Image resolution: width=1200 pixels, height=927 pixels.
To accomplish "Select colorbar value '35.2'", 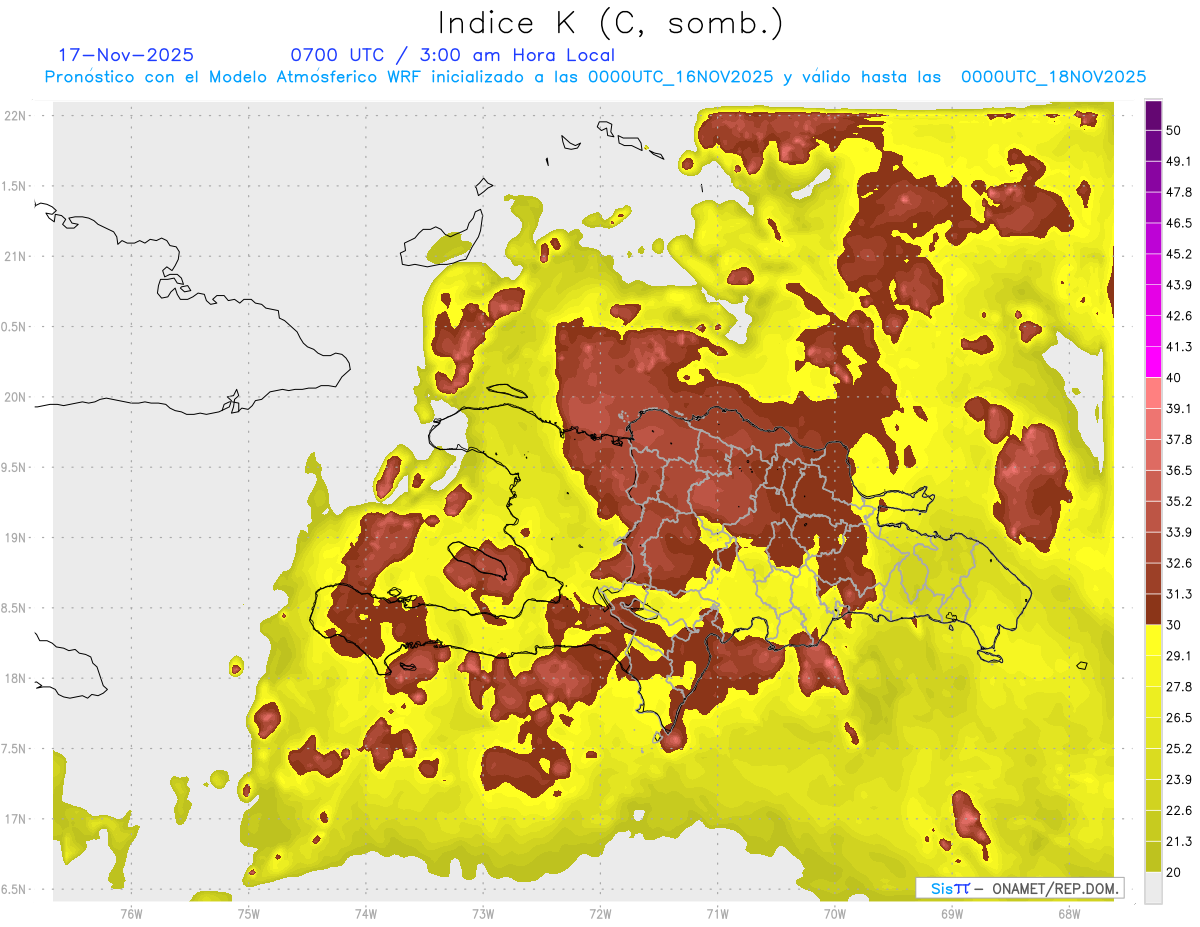I will click(1179, 501).
